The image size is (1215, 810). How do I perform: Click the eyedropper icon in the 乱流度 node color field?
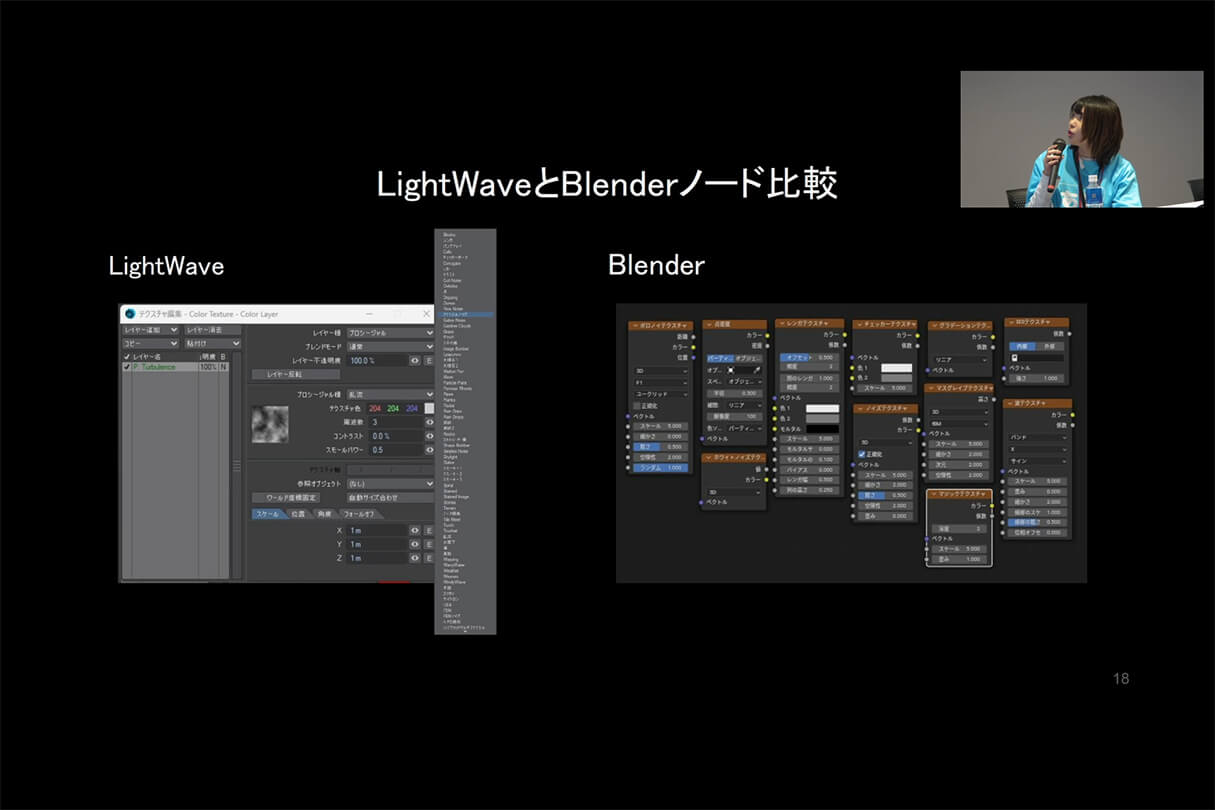point(757,371)
